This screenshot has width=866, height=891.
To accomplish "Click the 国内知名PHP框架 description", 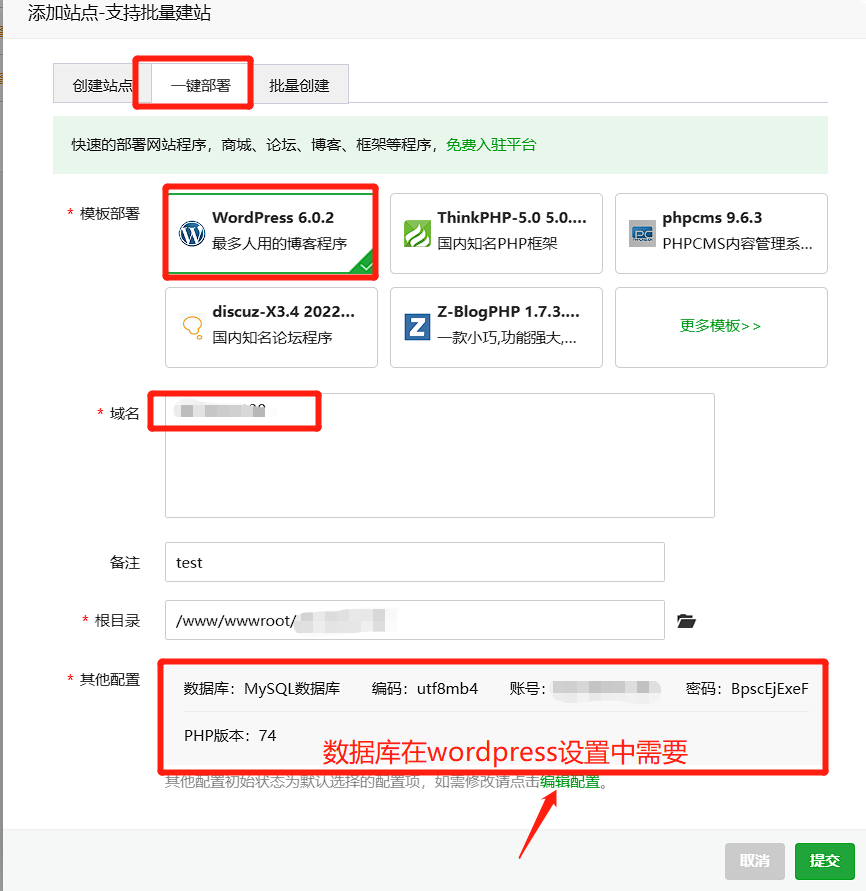I will coord(497,244).
